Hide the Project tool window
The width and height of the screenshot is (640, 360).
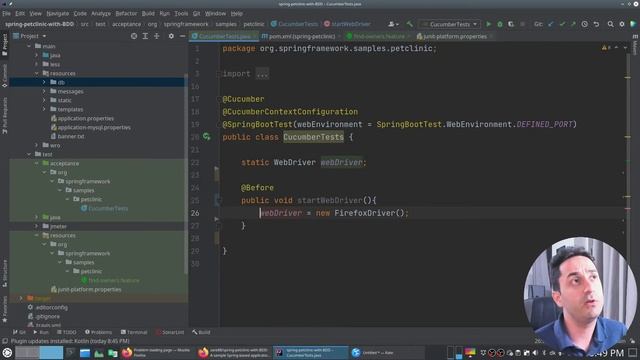pos(182,36)
